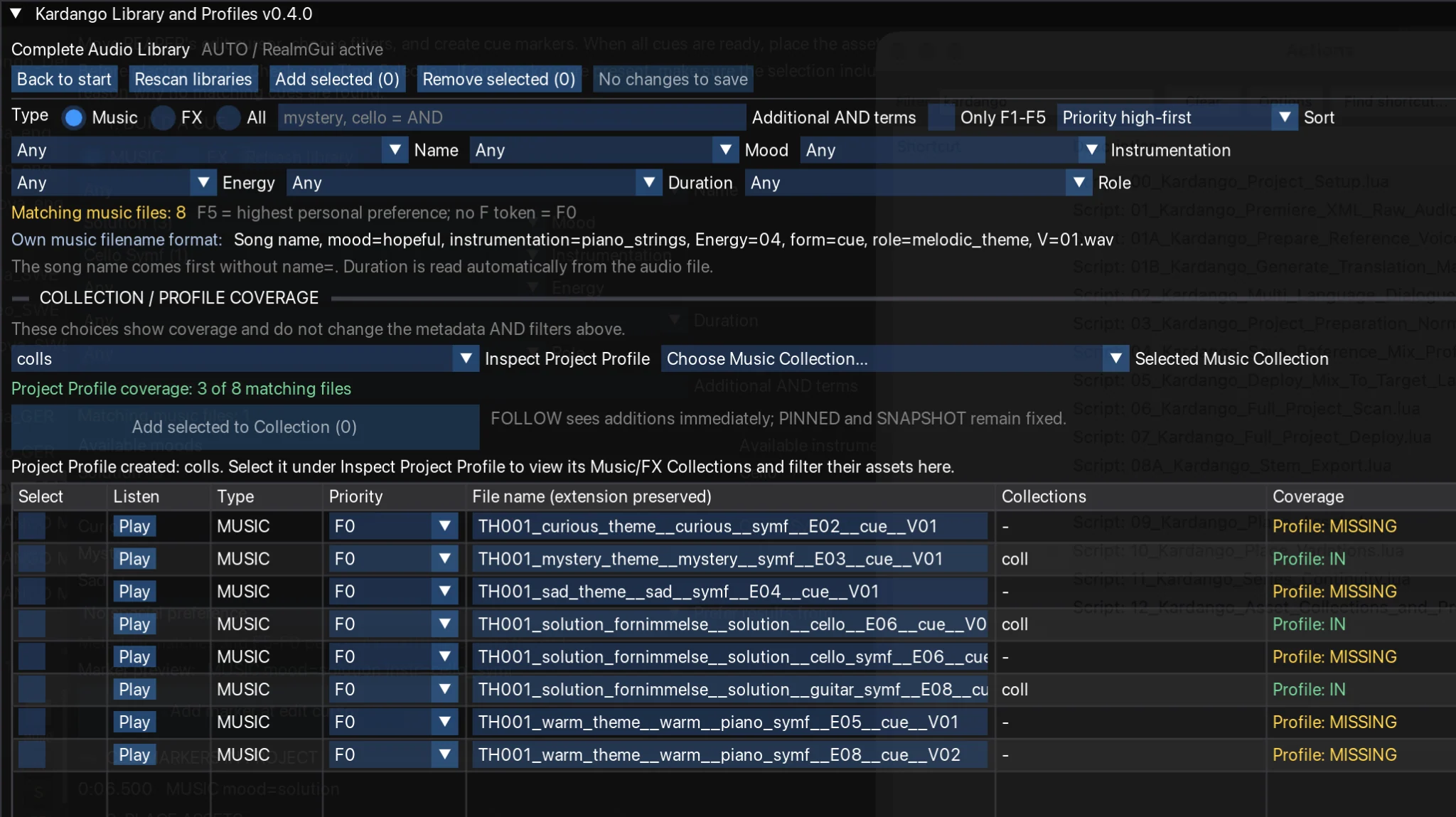The height and width of the screenshot is (817, 1456).
Task: Select the All type radio button
Action: (228, 118)
